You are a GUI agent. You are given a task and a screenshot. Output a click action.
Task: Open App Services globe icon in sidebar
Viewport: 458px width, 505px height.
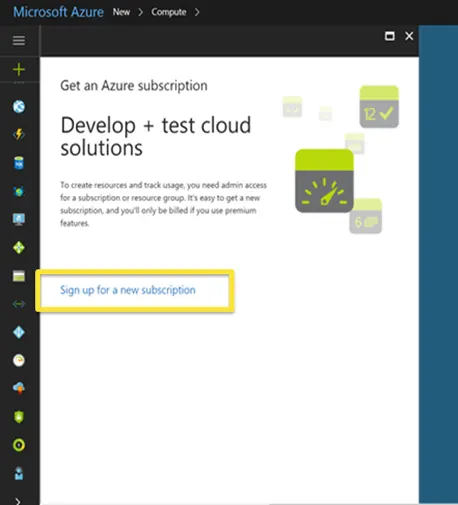click(x=19, y=107)
